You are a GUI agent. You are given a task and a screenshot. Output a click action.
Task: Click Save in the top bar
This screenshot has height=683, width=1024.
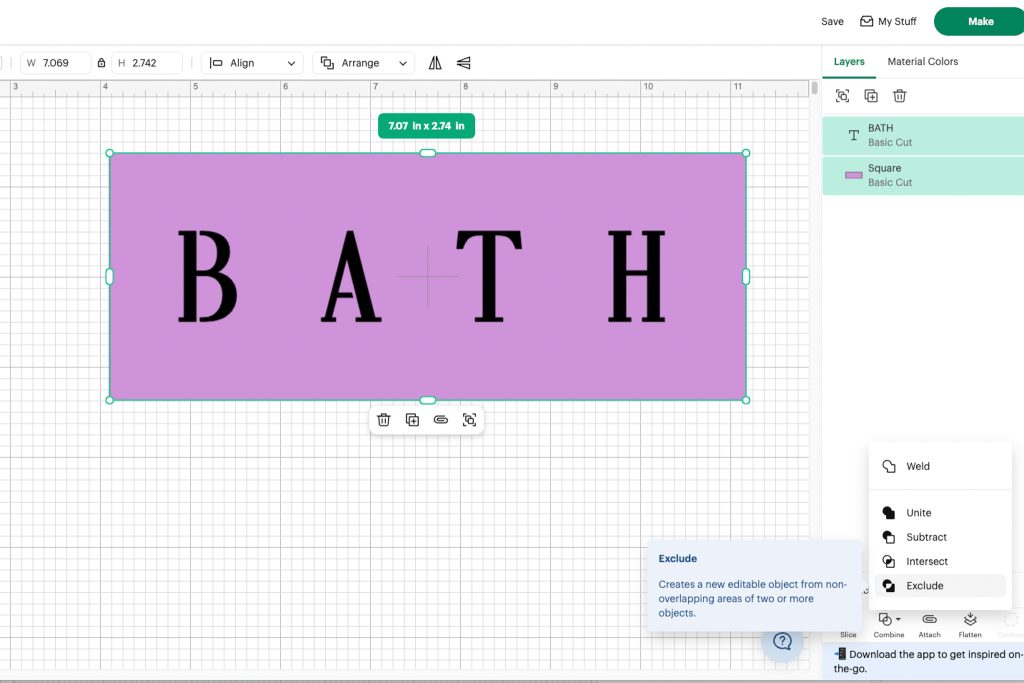click(831, 20)
